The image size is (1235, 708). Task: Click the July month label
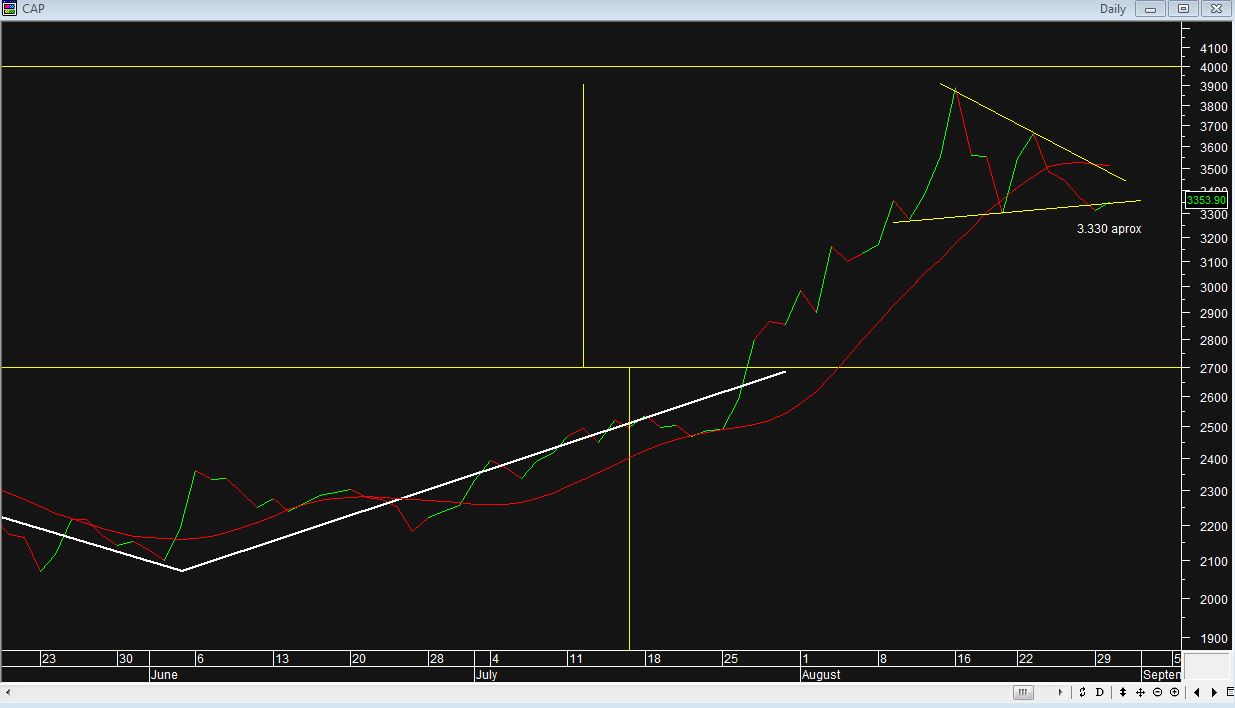coord(486,675)
